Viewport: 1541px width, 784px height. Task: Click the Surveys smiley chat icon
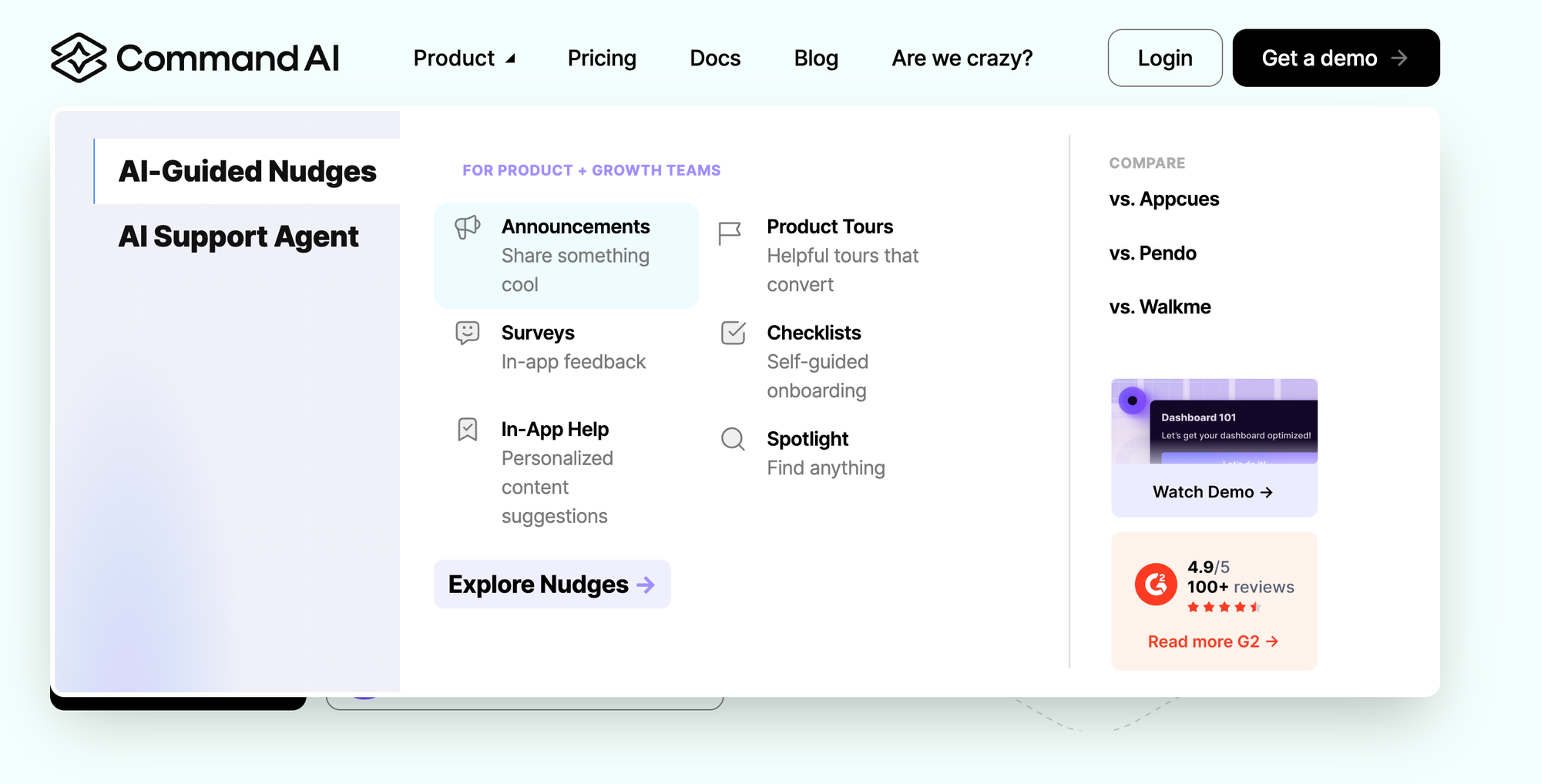[x=467, y=333]
